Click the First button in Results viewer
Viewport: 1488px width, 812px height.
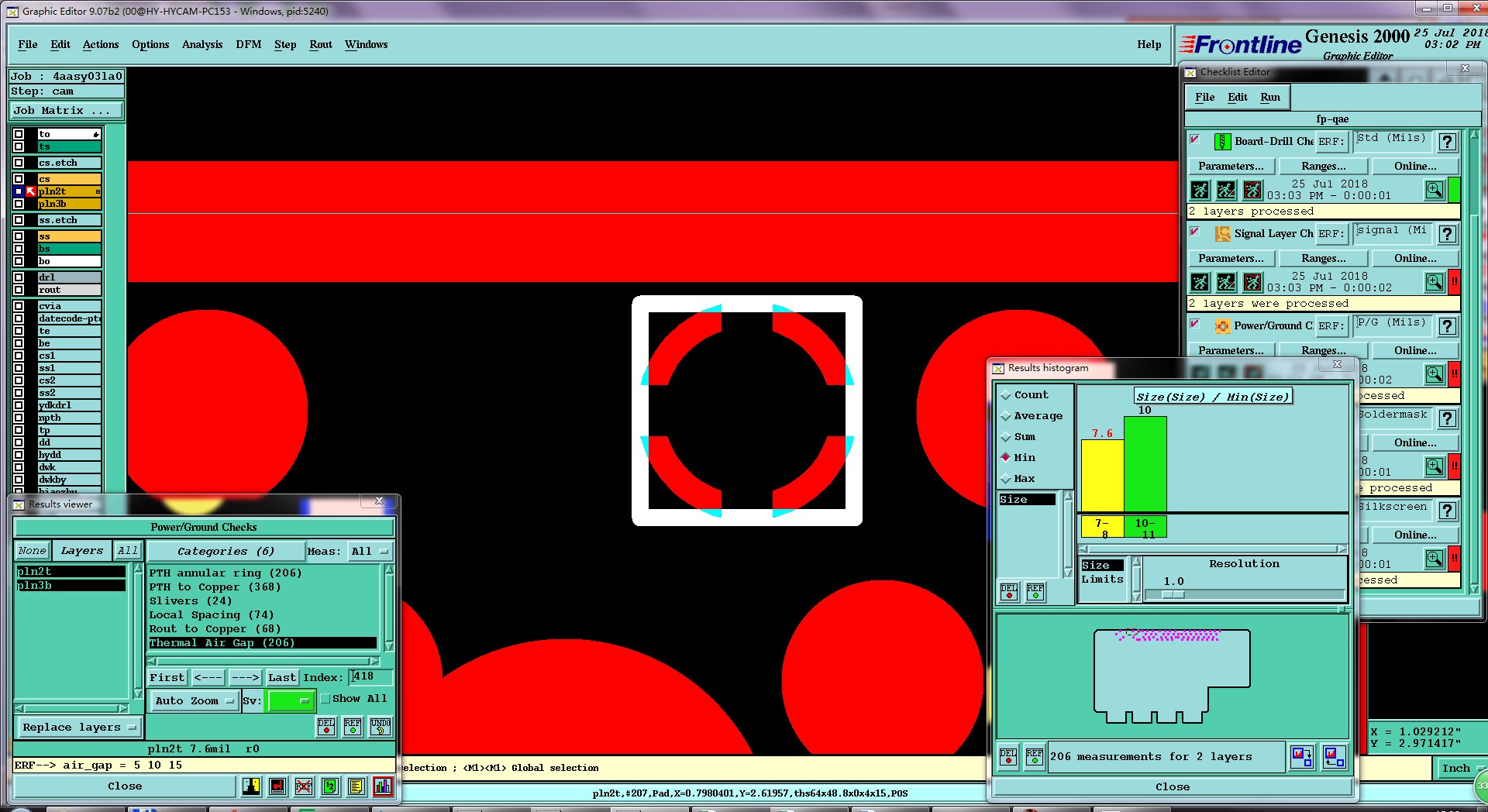pyautogui.click(x=167, y=678)
